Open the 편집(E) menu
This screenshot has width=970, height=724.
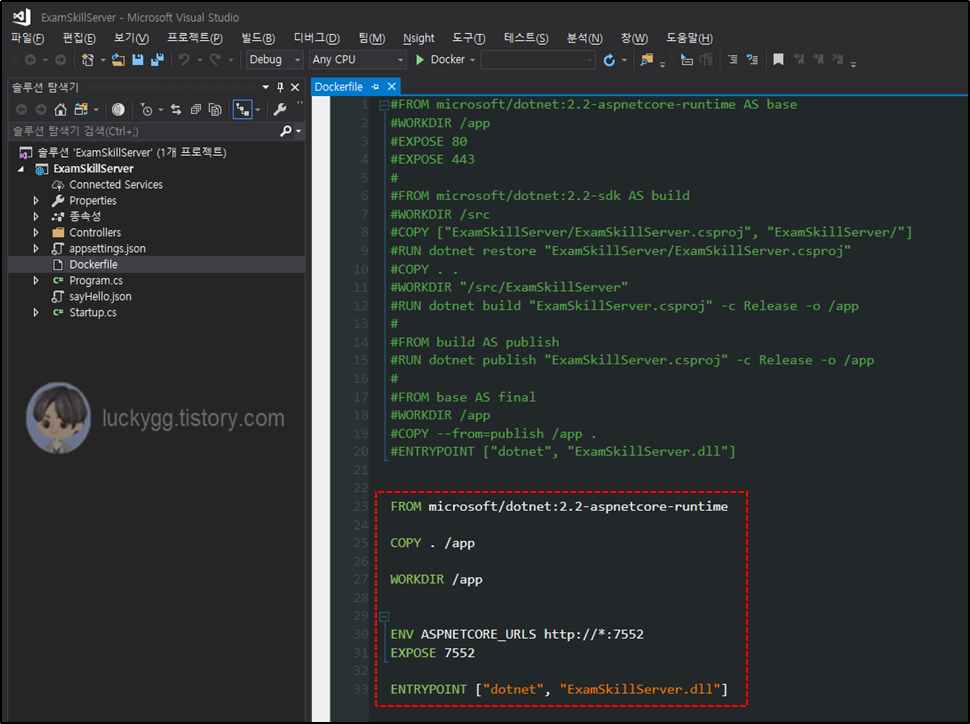pyautogui.click(x=79, y=38)
